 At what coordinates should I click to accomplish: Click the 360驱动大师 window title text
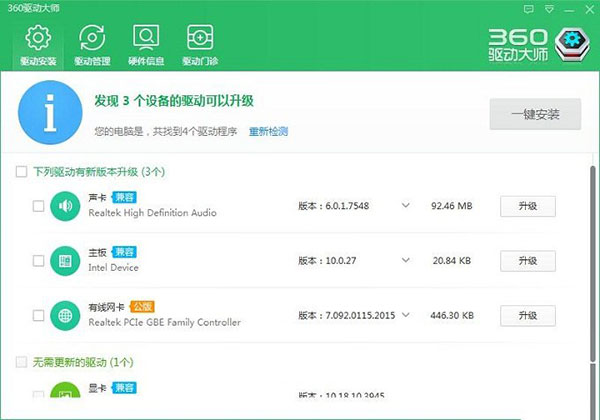point(33,8)
